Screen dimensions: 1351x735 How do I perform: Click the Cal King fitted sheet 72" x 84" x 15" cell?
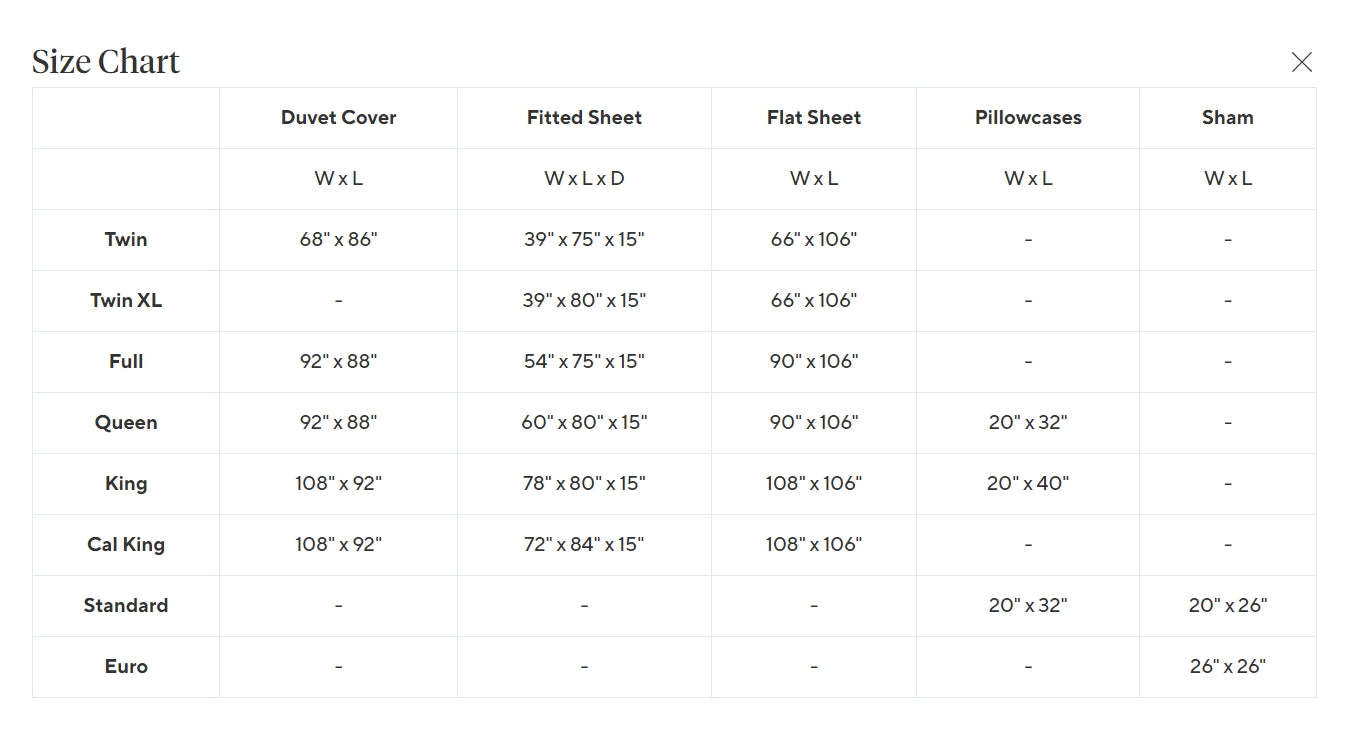(x=584, y=545)
